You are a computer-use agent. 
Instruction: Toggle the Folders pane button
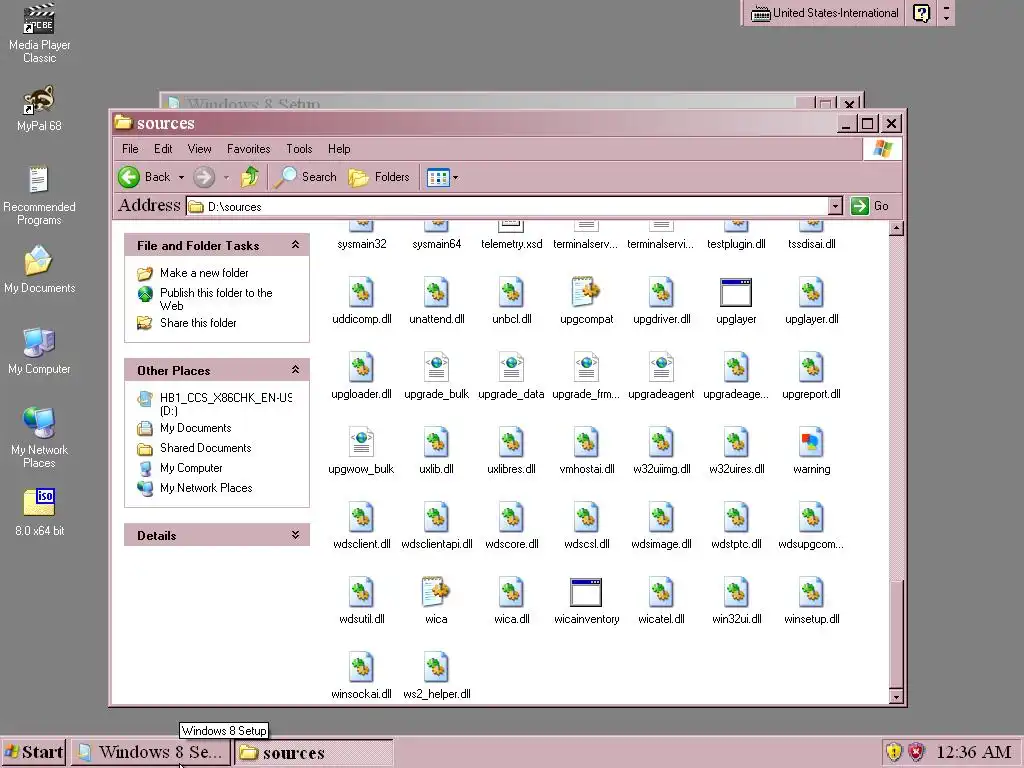point(379,177)
